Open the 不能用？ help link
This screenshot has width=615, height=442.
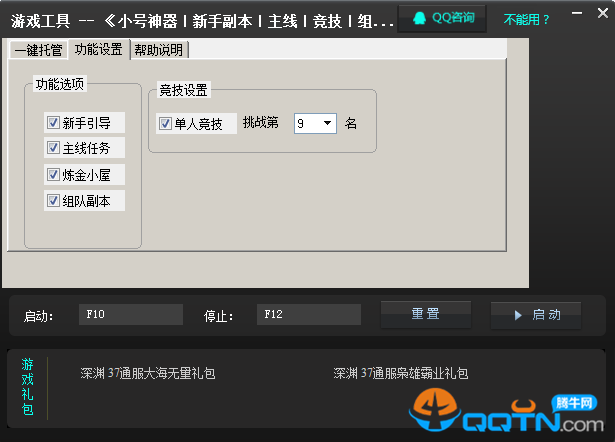tap(527, 19)
